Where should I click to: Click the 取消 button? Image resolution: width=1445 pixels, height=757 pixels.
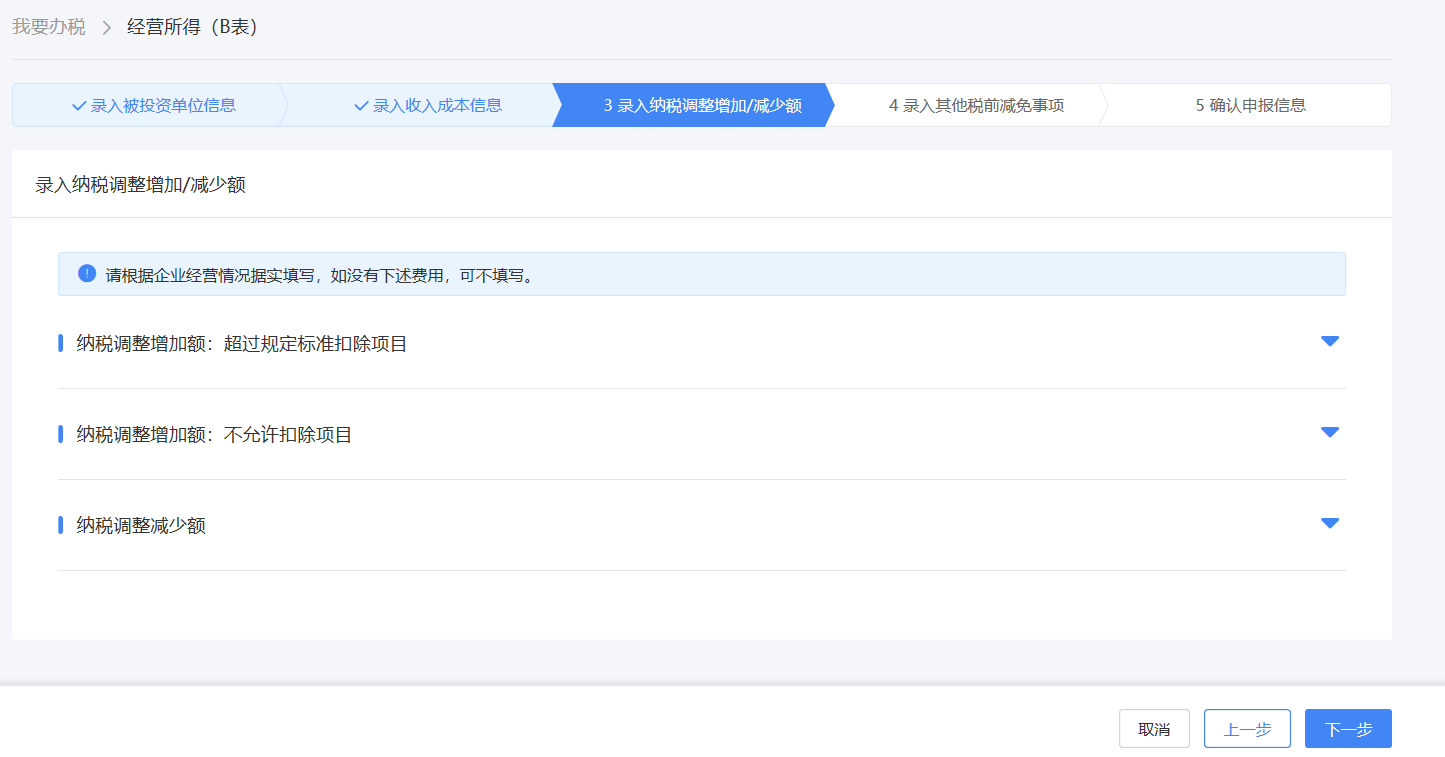(x=1154, y=729)
